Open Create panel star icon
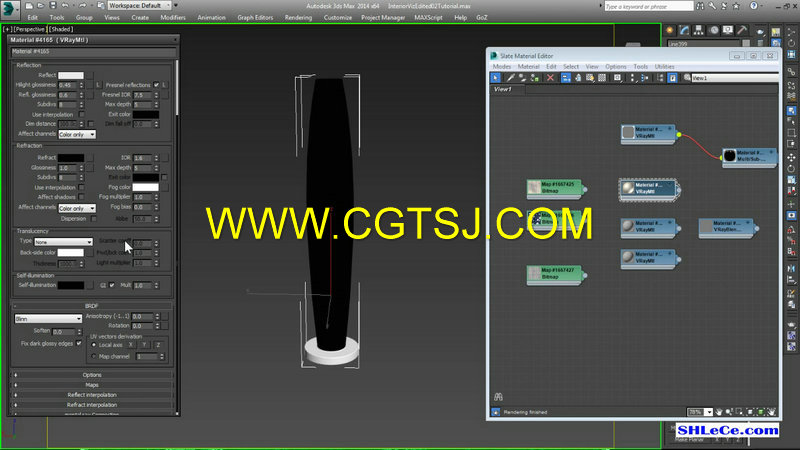This screenshot has width=800, height=450. [x=670, y=31]
